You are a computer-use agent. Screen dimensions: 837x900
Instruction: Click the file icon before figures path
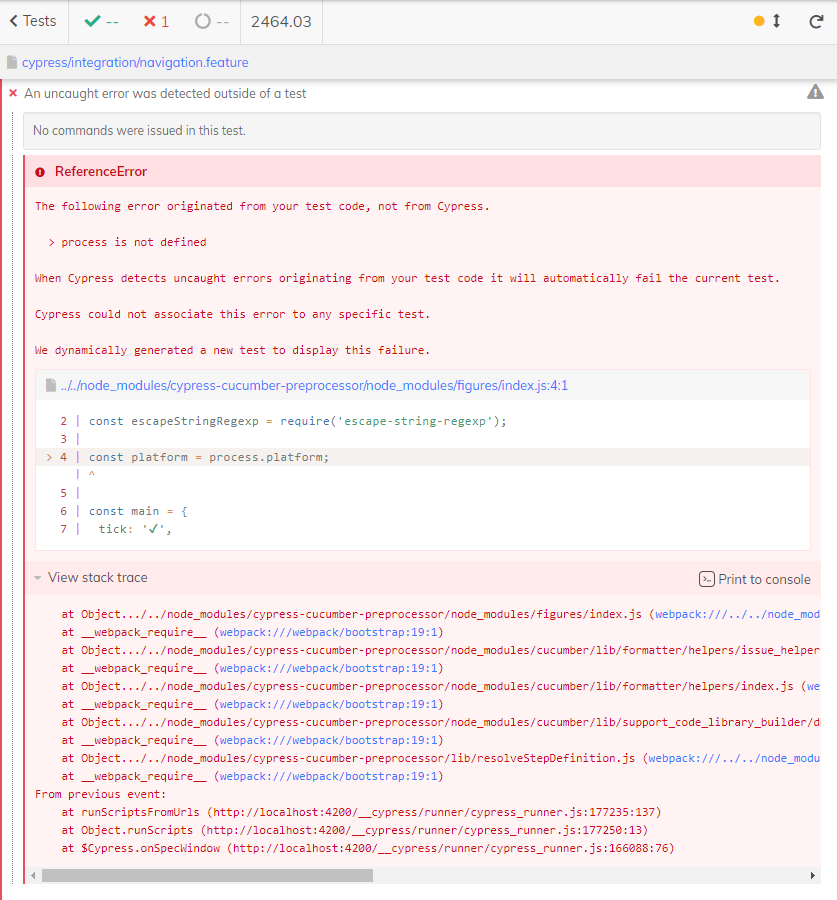pyautogui.click(x=51, y=385)
